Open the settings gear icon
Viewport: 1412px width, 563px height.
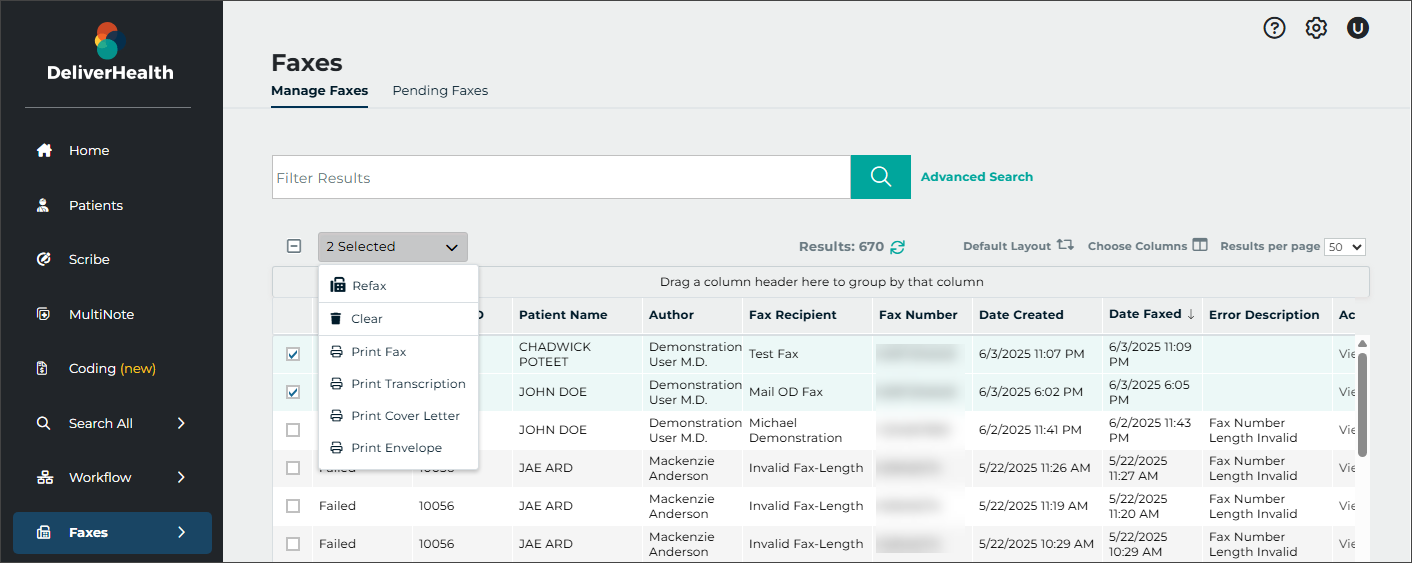click(x=1316, y=28)
